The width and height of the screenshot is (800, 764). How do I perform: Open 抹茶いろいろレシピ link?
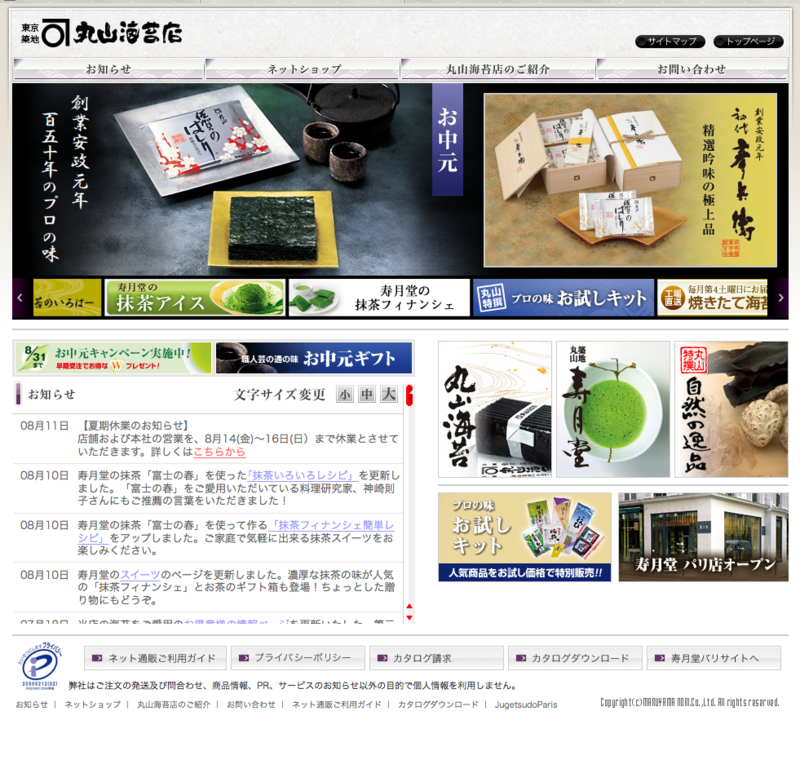click(303, 476)
